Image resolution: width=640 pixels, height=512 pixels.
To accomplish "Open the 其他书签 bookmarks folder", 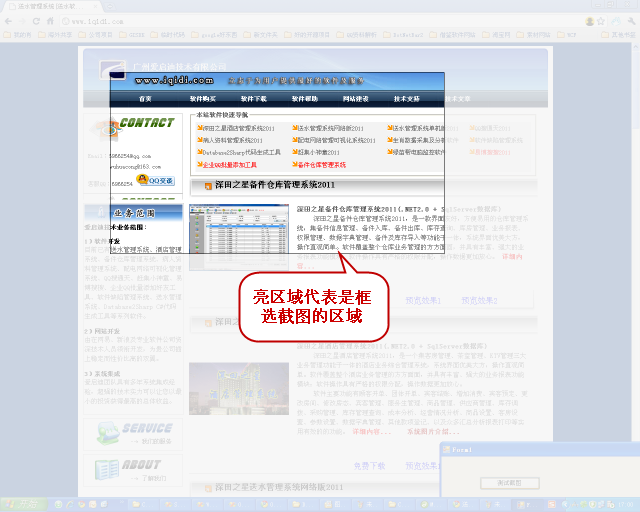I will 618,35.
